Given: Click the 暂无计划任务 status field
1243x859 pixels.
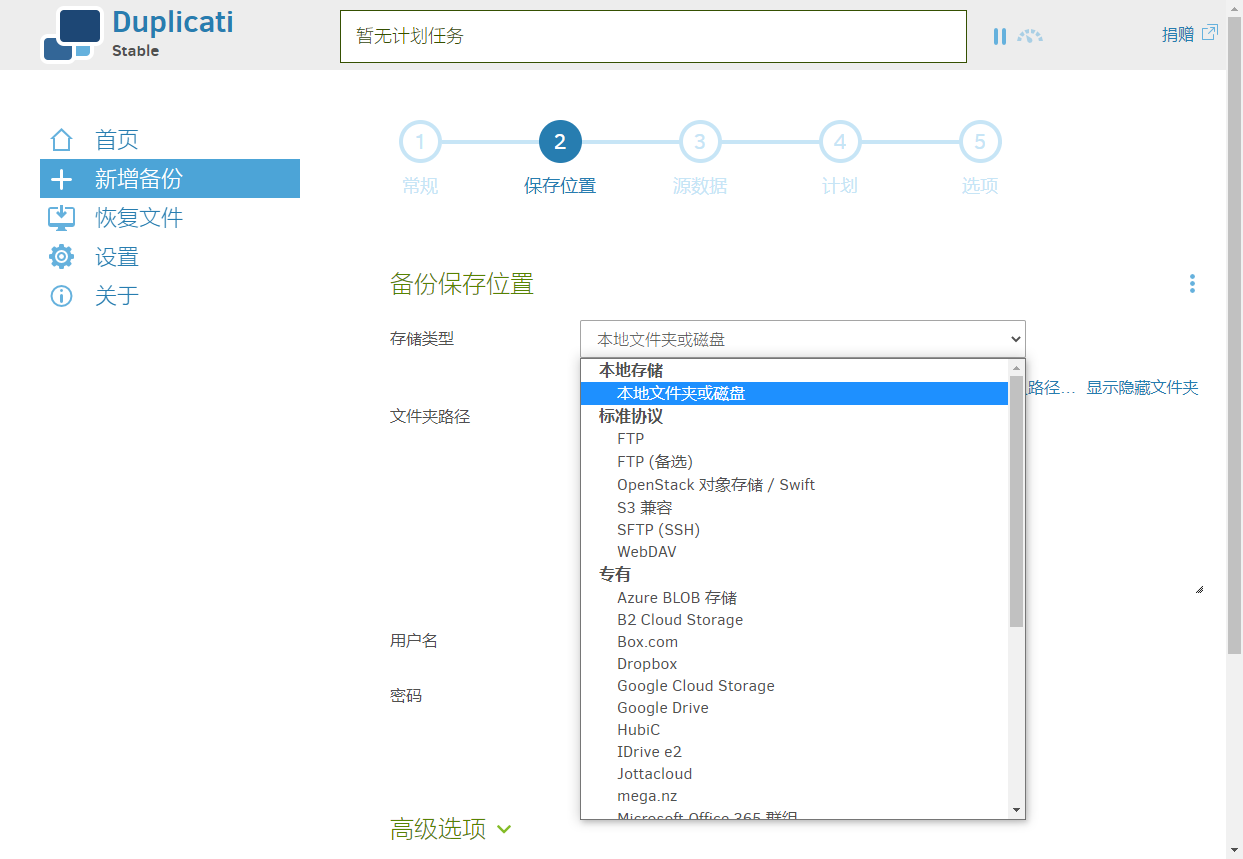Looking at the screenshot, I should [653, 37].
